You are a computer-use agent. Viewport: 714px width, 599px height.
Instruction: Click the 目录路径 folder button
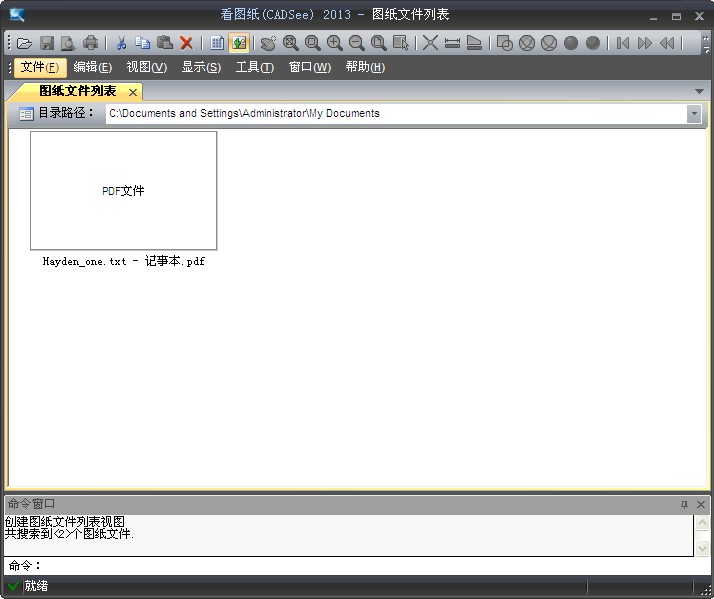(27, 114)
